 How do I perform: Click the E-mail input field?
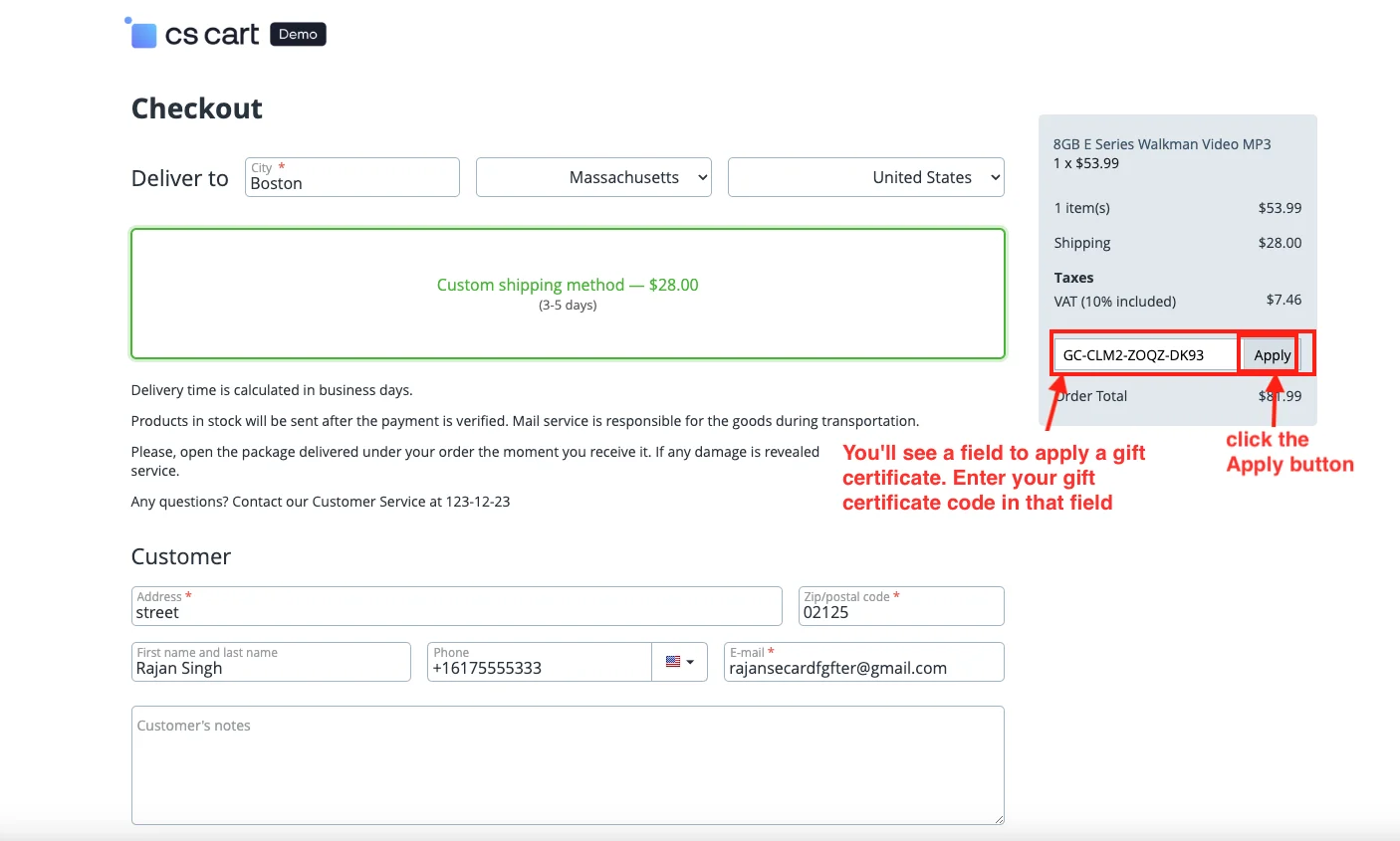click(863, 668)
